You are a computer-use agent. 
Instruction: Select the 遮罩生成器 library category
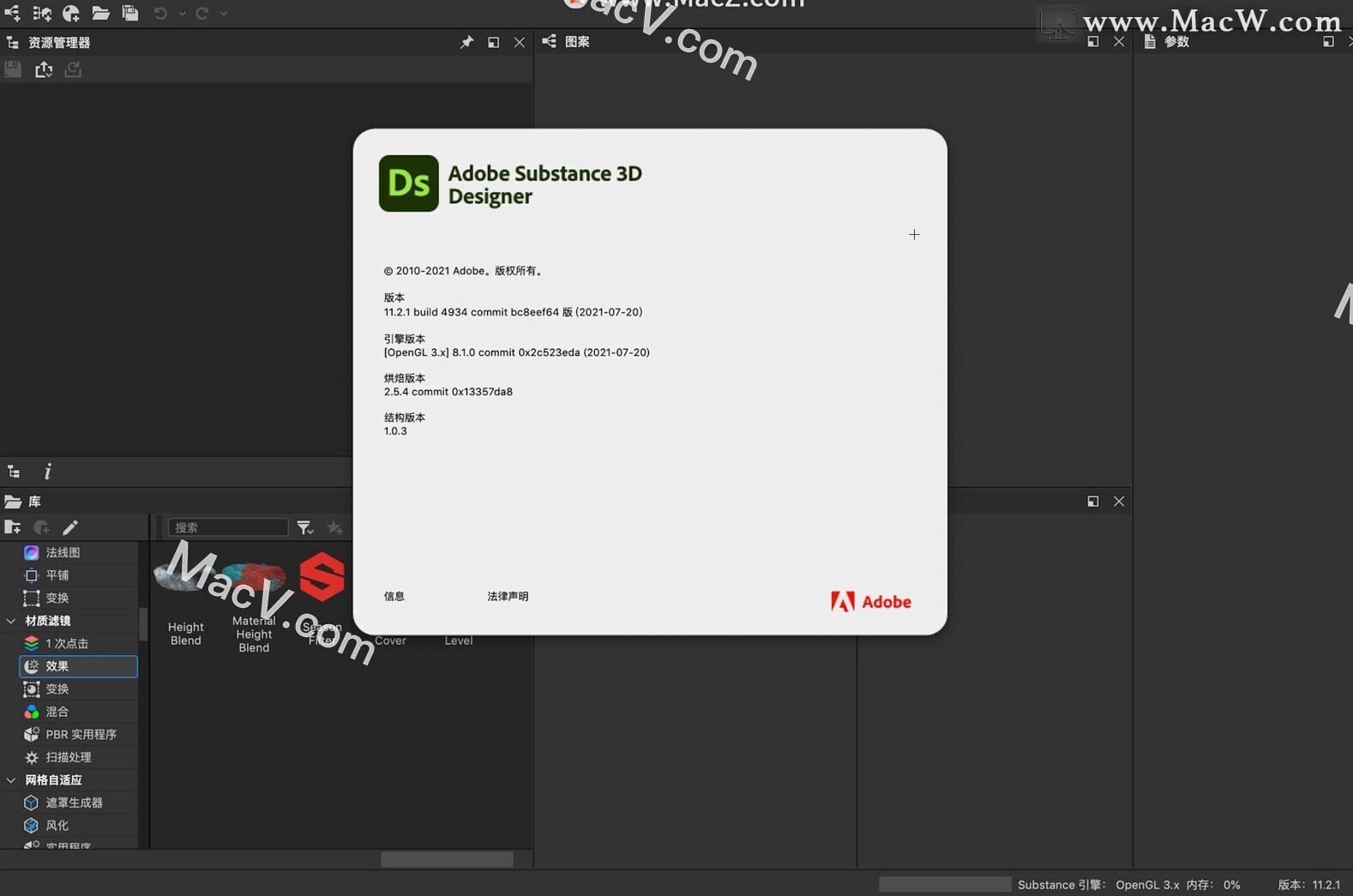point(78,803)
